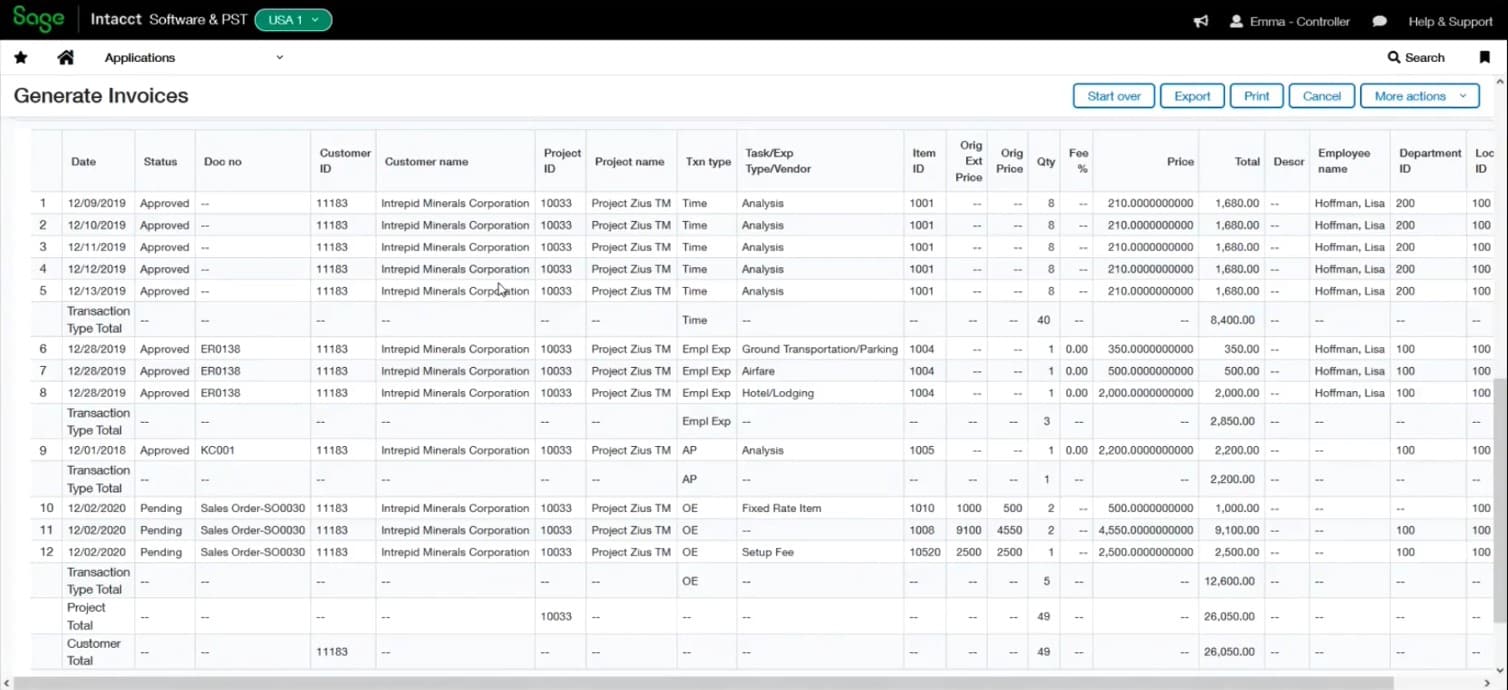Click date 12/09/2019 in row 1
The height and width of the screenshot is (690, 1508).
pos(97,203)
